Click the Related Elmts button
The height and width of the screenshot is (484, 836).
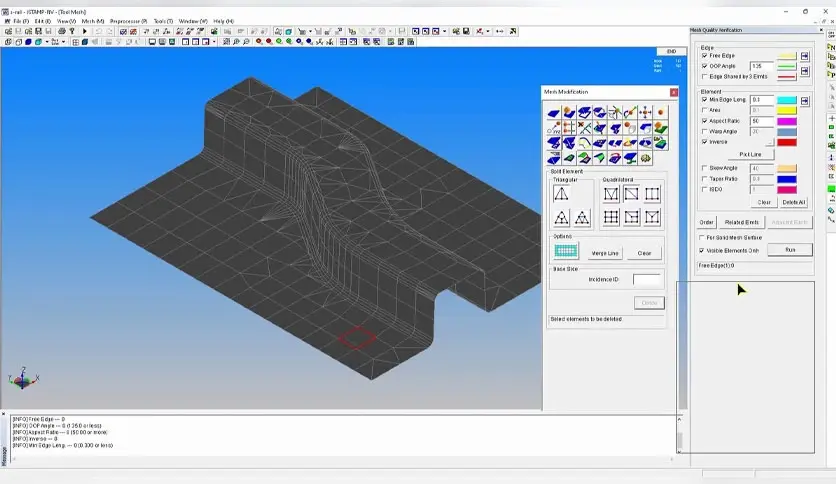click(742, 222)
